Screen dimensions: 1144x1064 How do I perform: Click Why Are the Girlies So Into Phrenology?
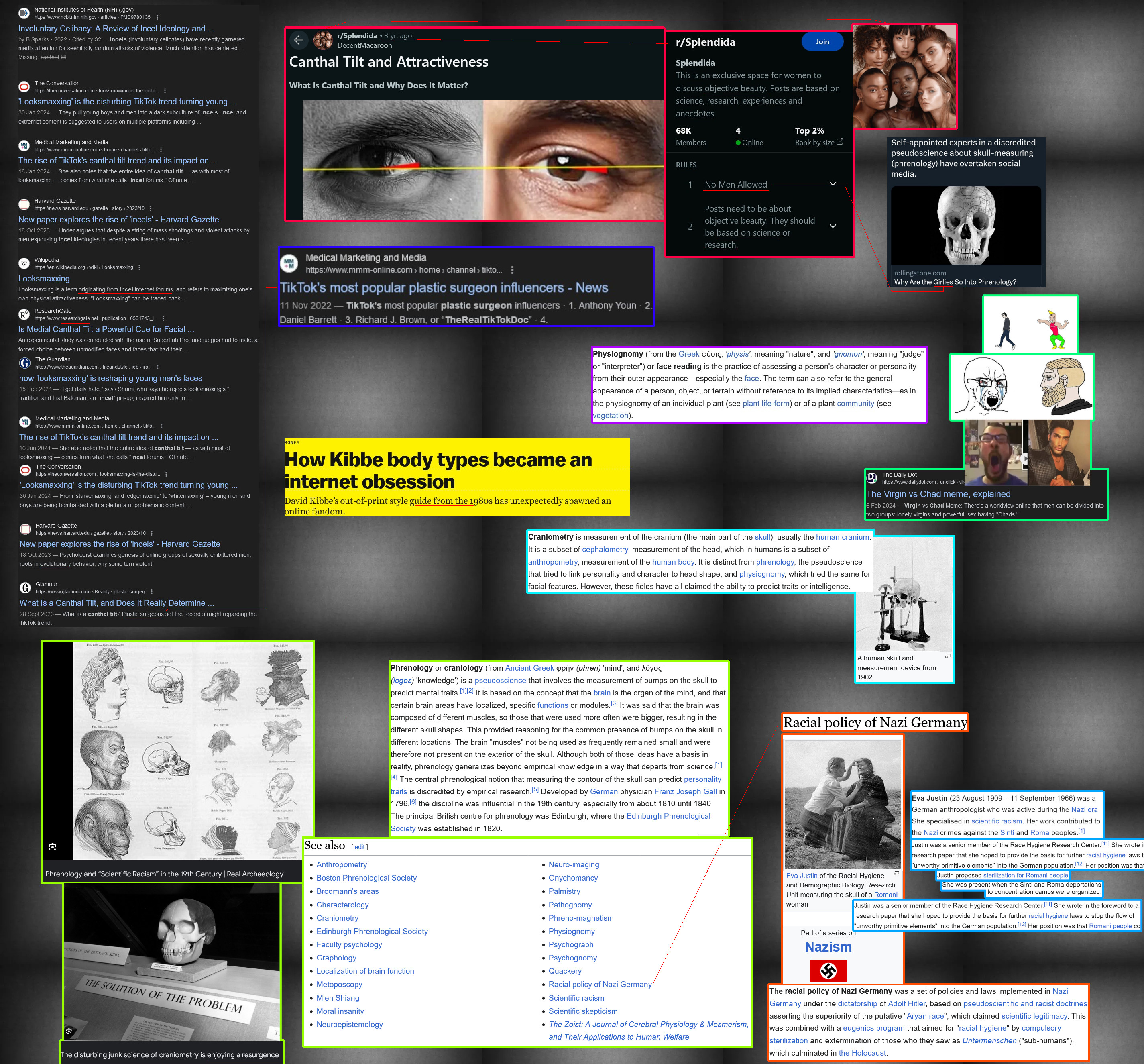955,282
